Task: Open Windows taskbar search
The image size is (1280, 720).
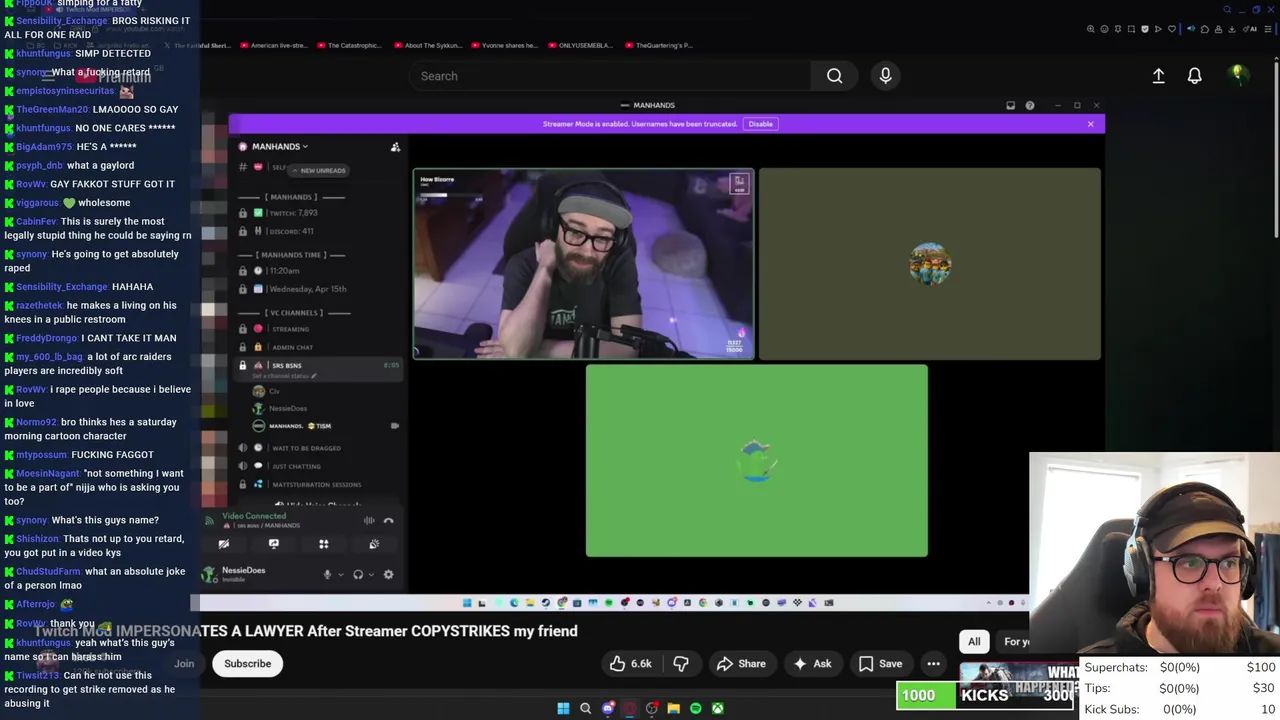Action: pos(585,708)
